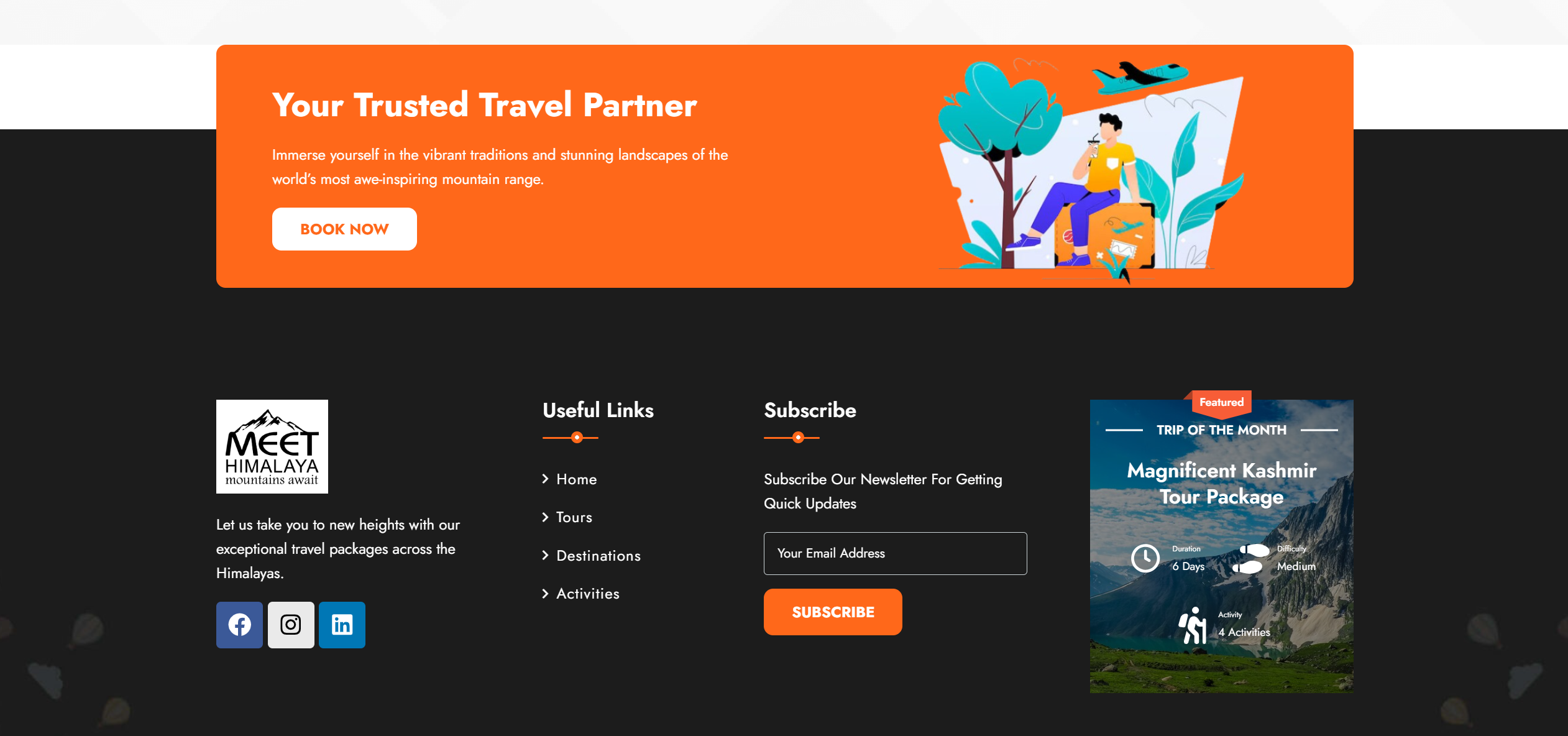Image resolution: width=1568 pixels, height=736 pixels.
Task: Open the Facebook social icon
Action: pos(239,625)
